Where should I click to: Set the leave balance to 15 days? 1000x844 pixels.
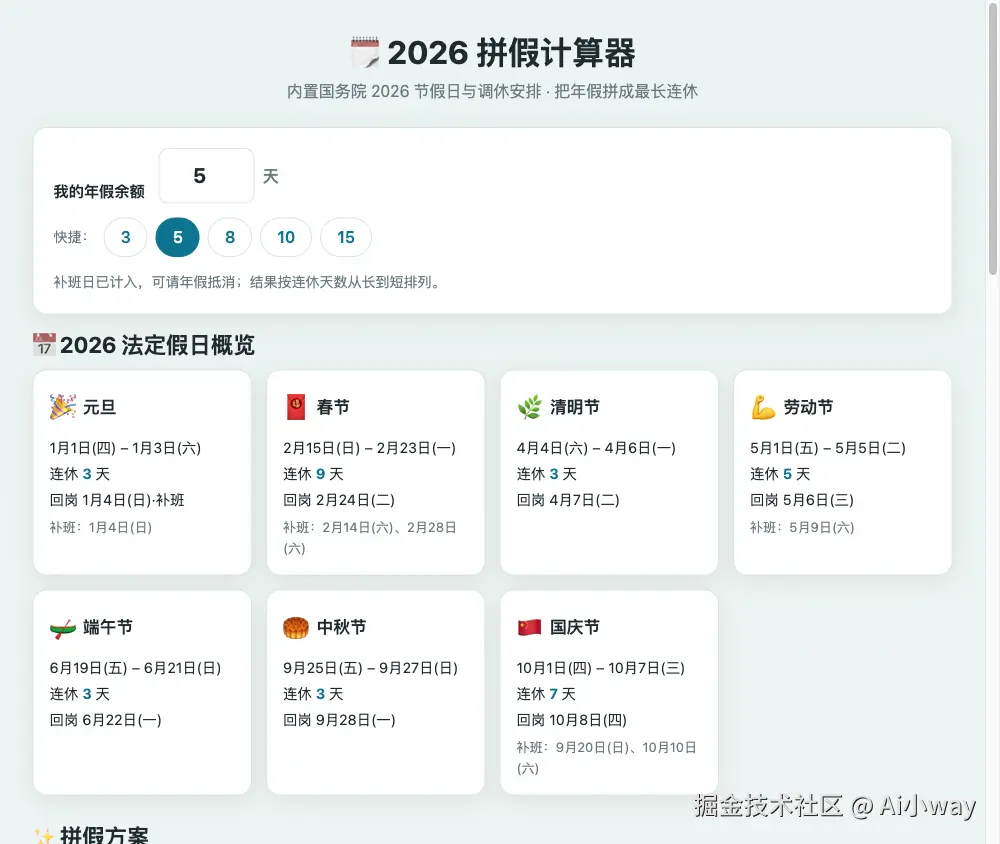point(346,237)
